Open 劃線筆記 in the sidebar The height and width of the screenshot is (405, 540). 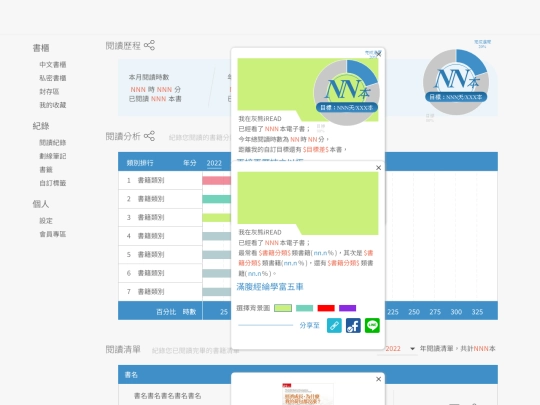point(53,156)
